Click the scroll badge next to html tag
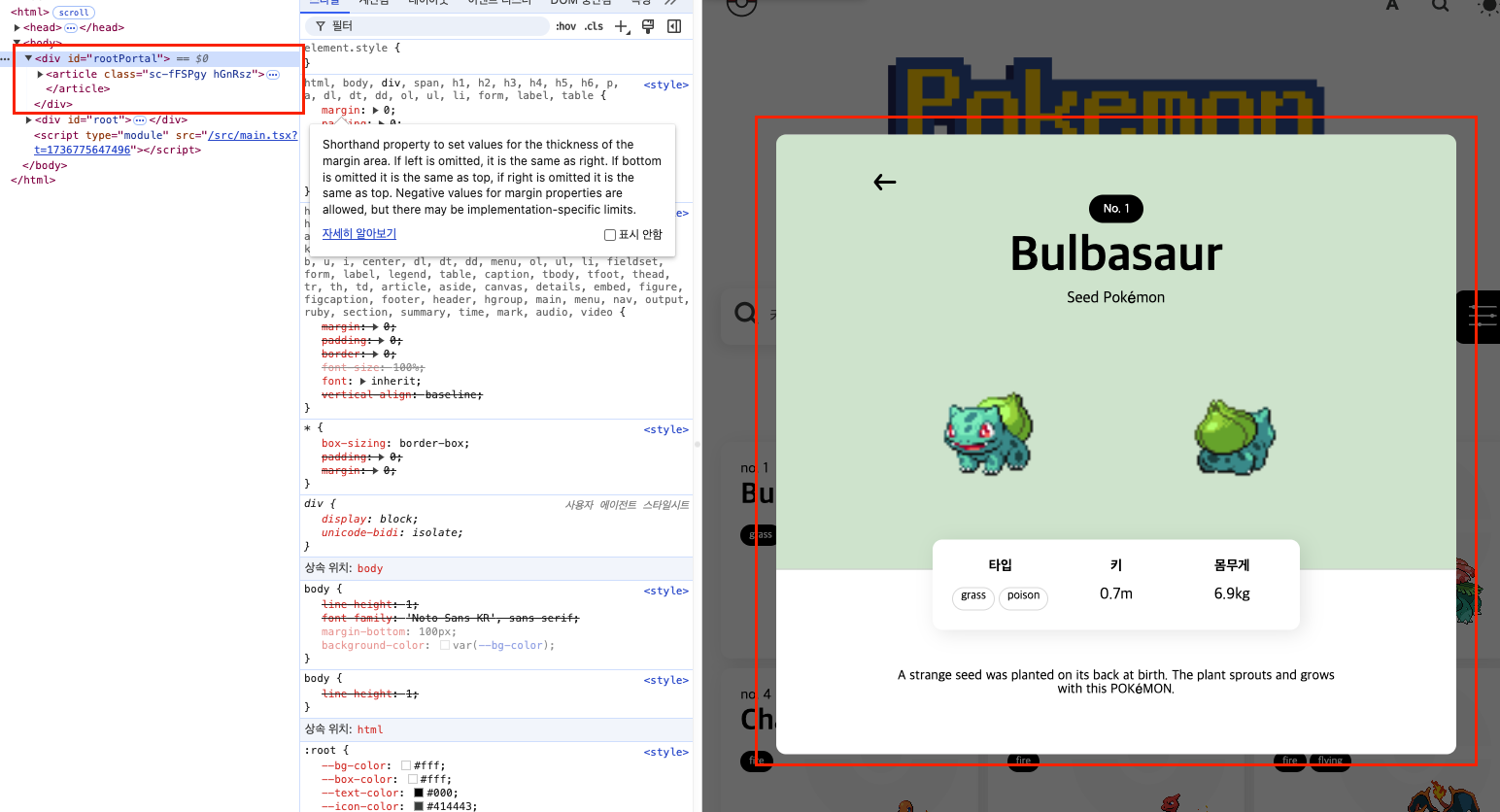This screenshot has width=1500, height=812. (x=74, y=13)
